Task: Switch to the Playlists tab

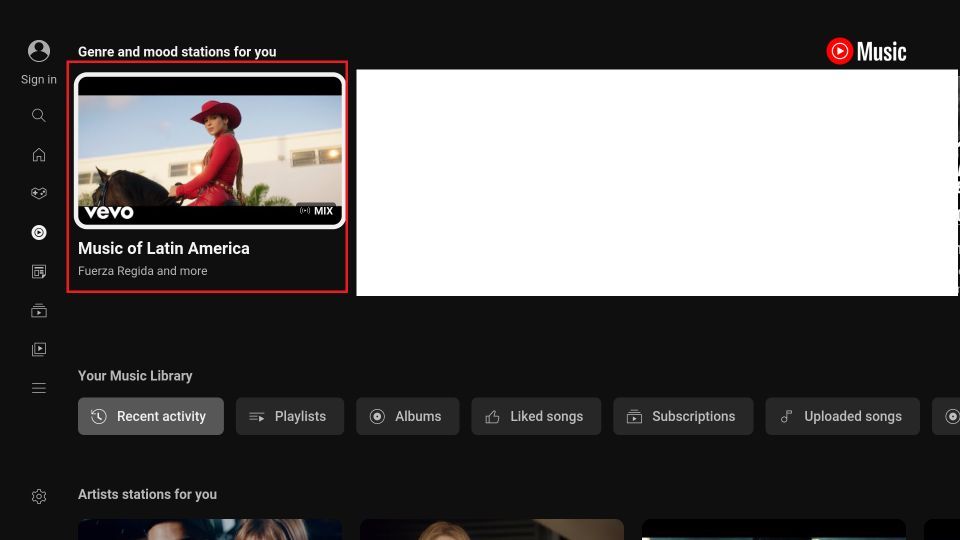Action: click(290, 416)
